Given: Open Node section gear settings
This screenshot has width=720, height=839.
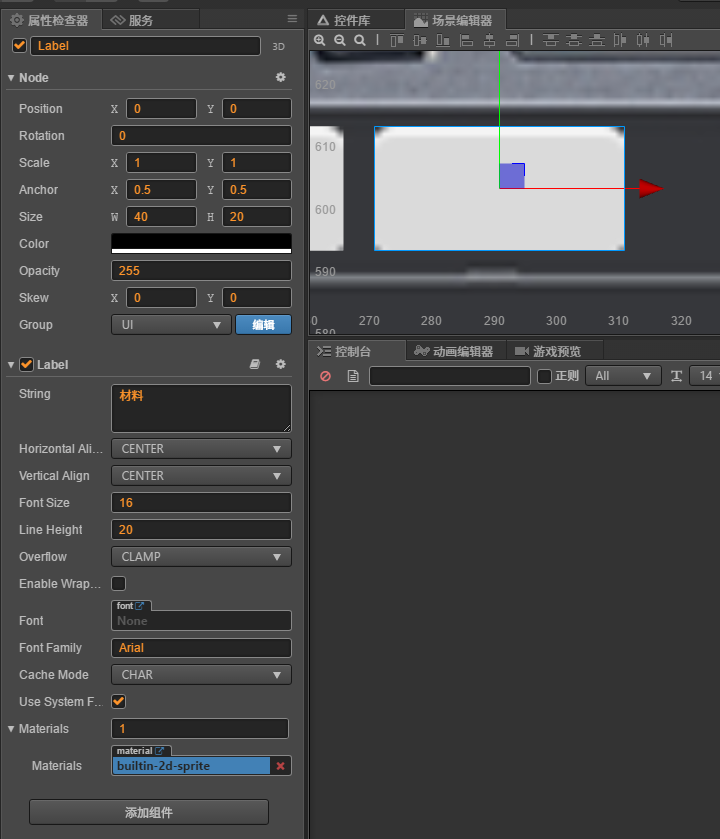Looking at the screenshot, I should coord(280,78).
